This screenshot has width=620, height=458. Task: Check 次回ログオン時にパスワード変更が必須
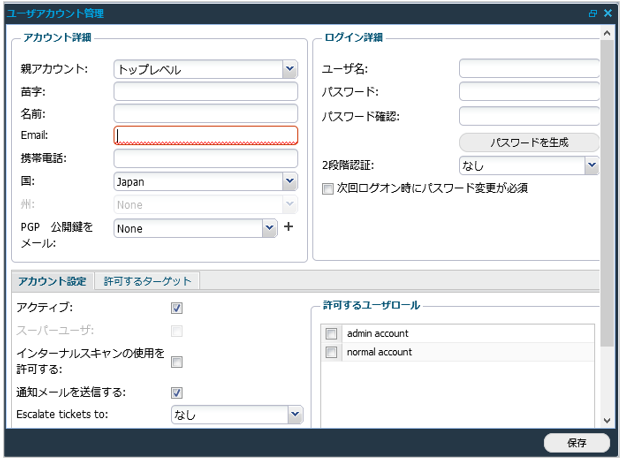pyautogui.click(x=328, y=189)
